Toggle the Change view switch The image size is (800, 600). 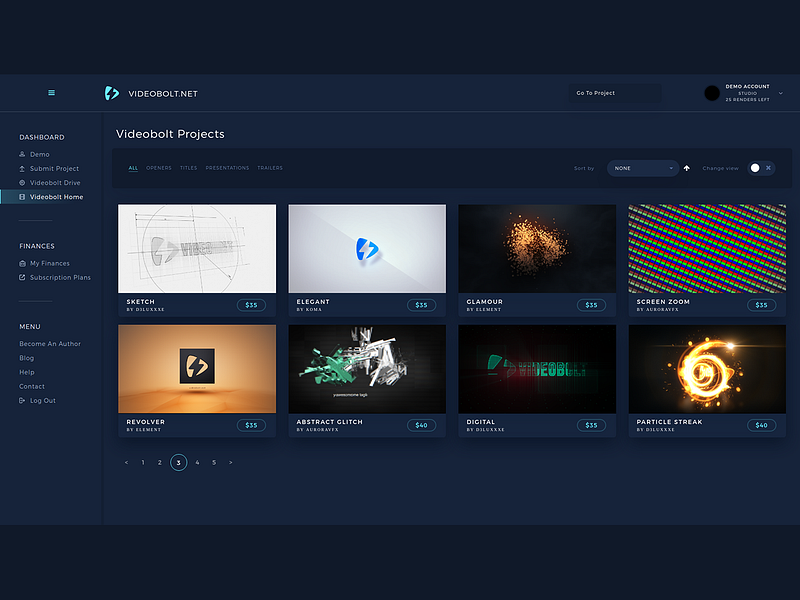761,168
